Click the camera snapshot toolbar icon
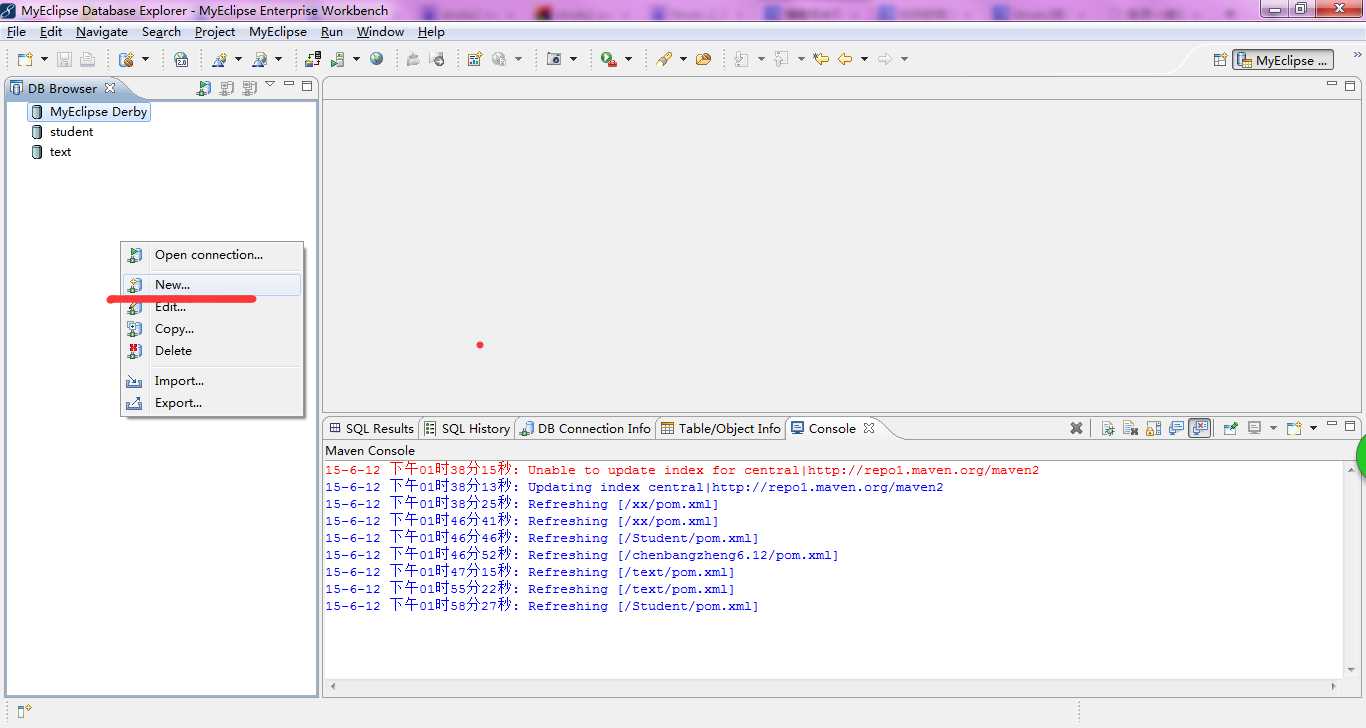 click(x=554, y=59)
